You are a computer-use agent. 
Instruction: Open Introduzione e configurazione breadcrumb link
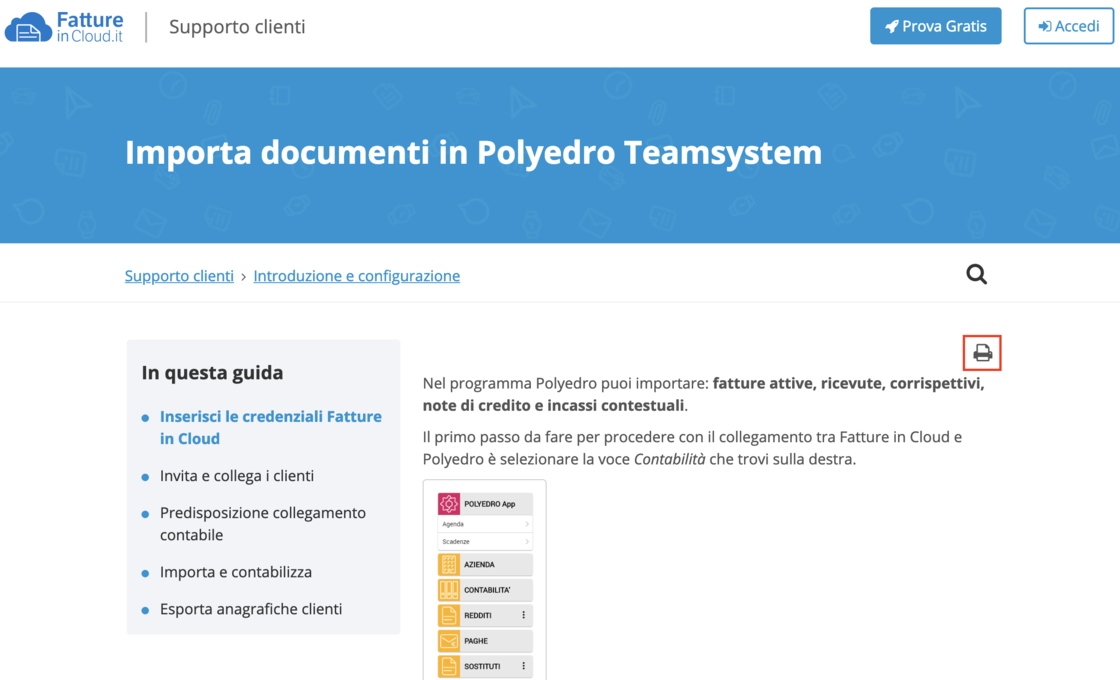(x=356, y=276)
